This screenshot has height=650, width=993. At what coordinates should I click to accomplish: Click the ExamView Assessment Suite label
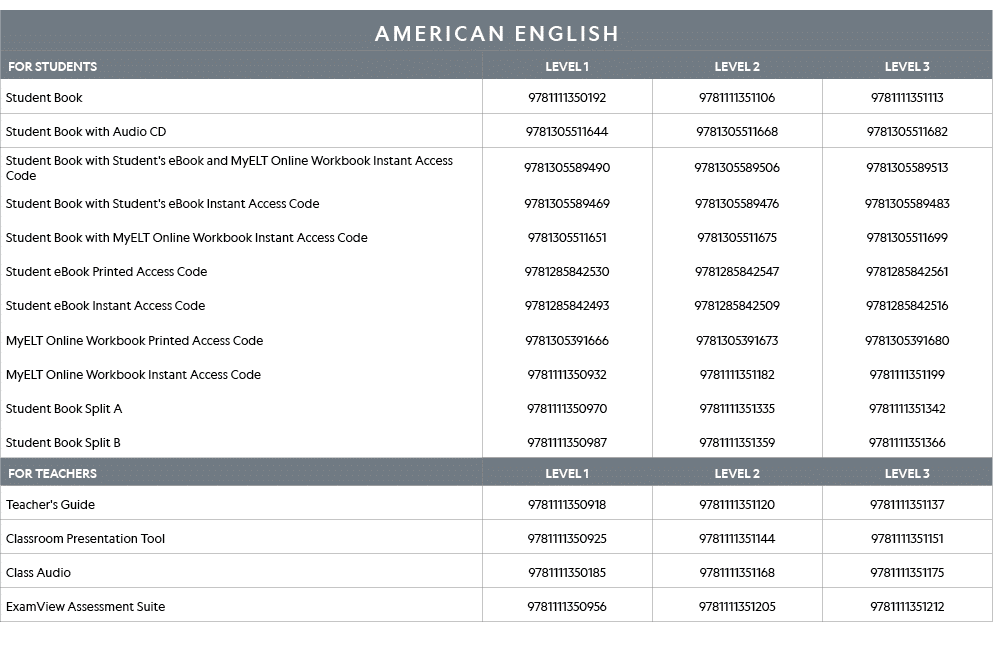[x=86, y=607]
